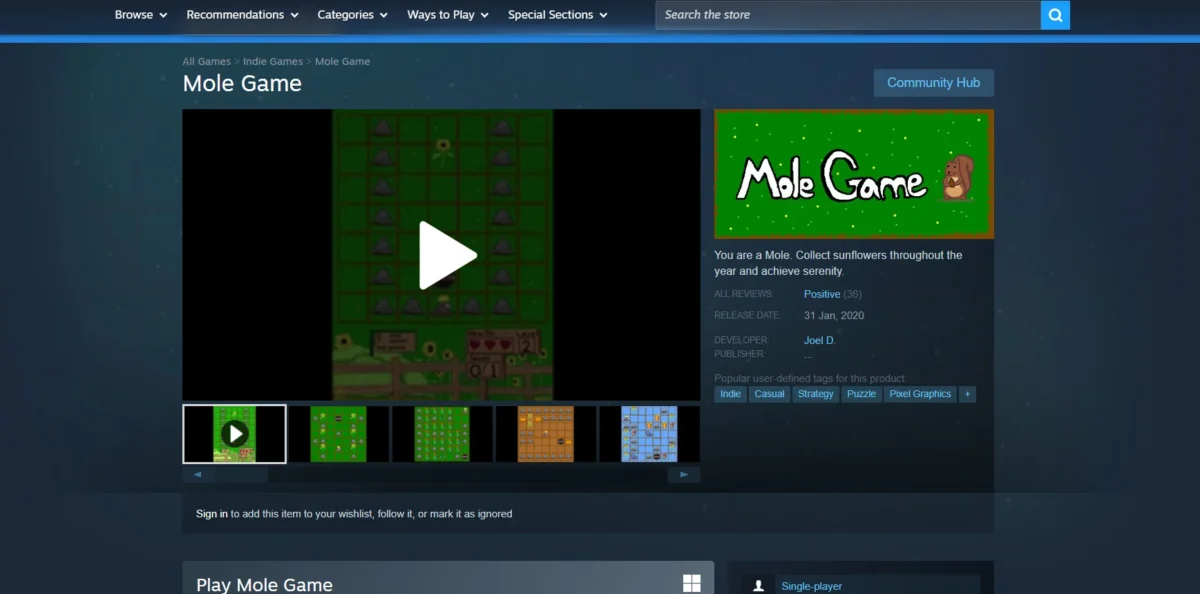Click the plus tag button
1200x594 pixels.
tap(967, 394)
